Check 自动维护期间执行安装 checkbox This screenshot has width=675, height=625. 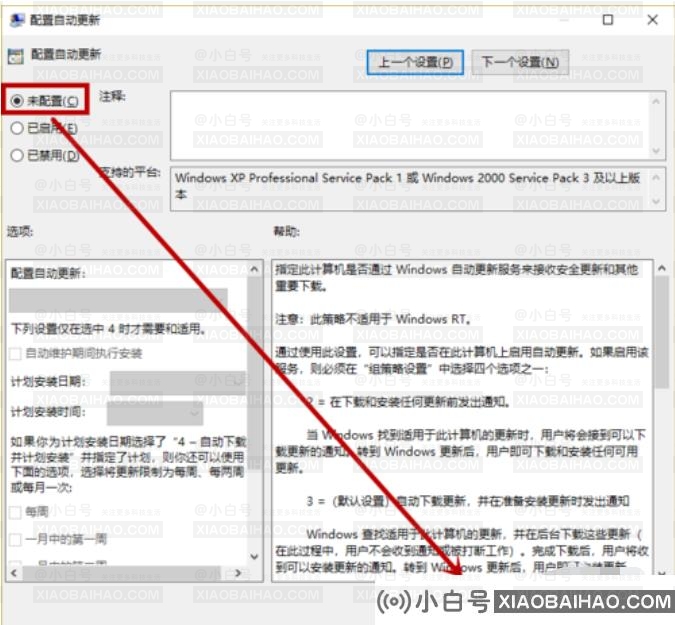15,354
